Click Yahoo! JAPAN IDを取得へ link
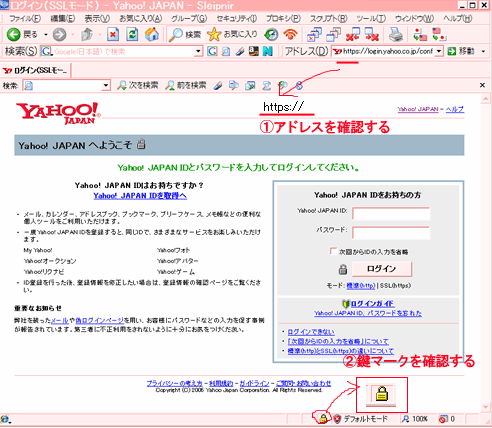The width and height of the screenshot is (492, 428). coord(140,196)
